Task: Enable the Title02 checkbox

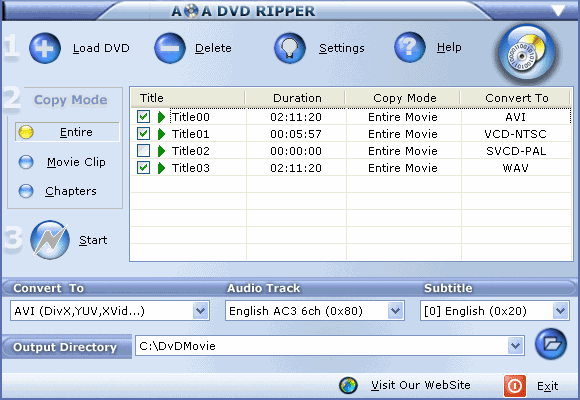Action: pyautogui.click(x=144, y=151)
